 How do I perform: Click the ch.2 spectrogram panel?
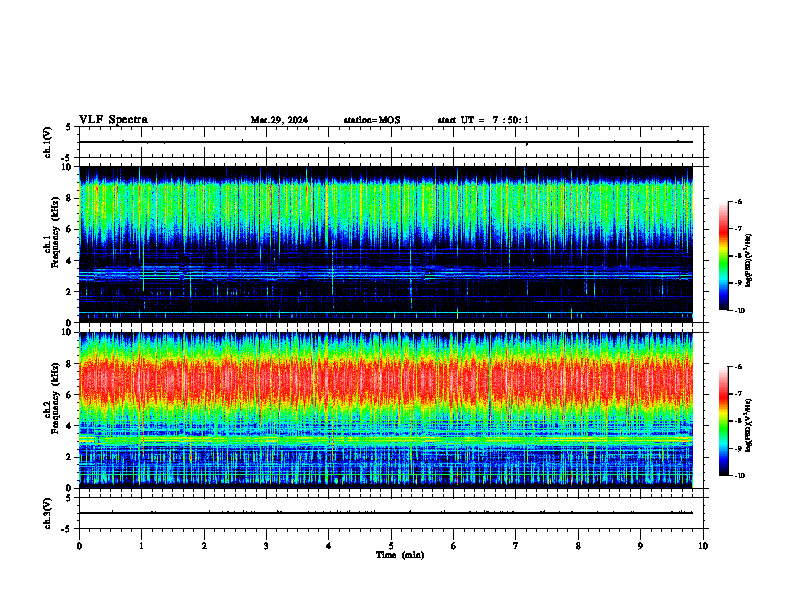tap(386, 410)
